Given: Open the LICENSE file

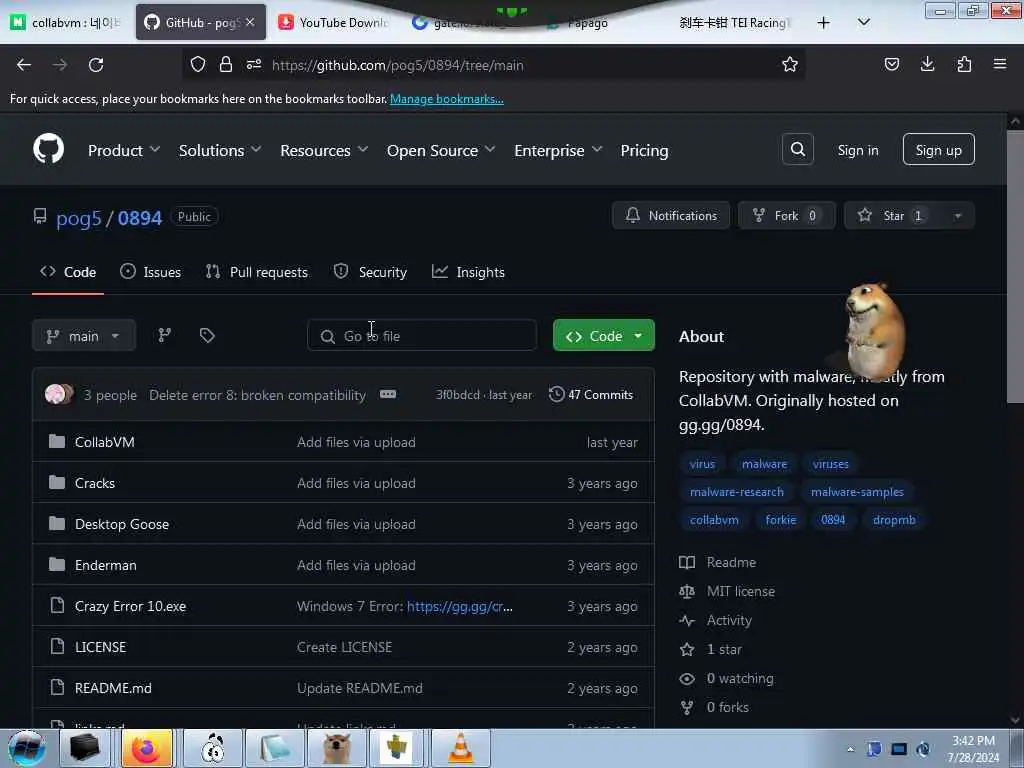Looking at the screenshot, I should pos(101,647).
